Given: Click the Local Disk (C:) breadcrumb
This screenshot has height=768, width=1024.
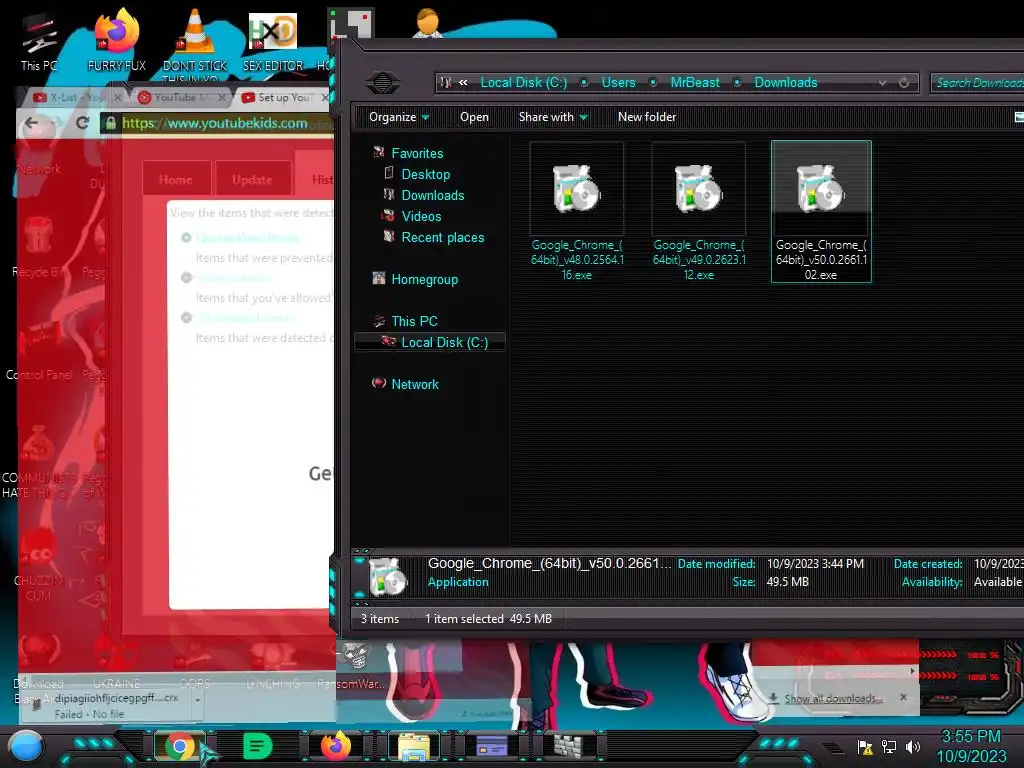Looking at the screenshot, I should tap(524, 82).
